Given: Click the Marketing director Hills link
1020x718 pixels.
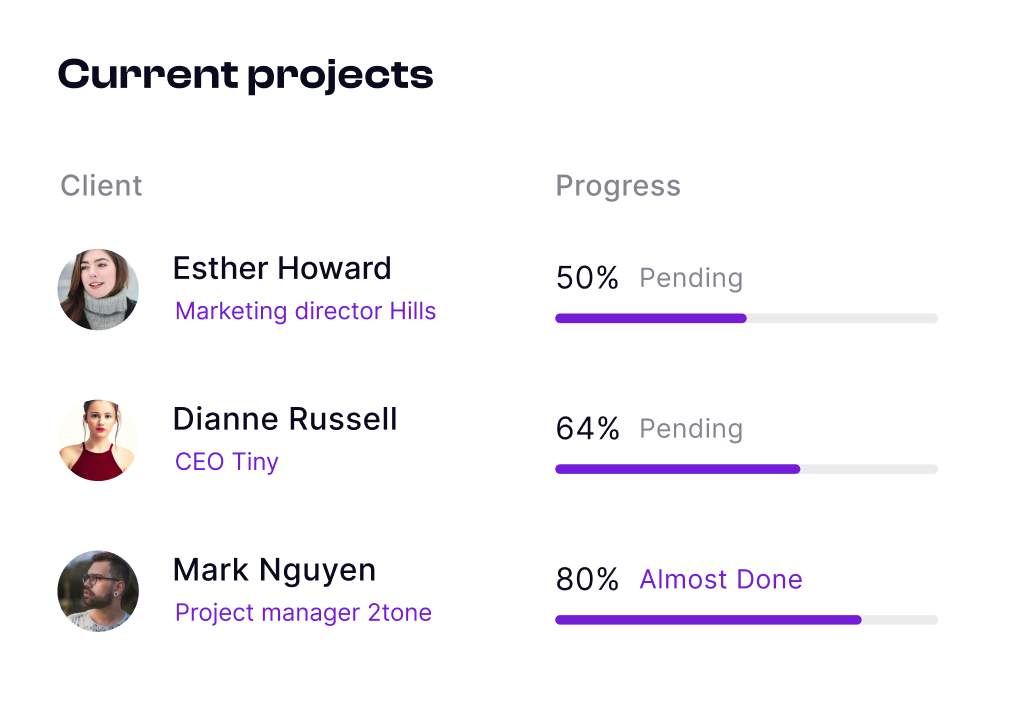Looking at the screenshot, I should point(305,311).
